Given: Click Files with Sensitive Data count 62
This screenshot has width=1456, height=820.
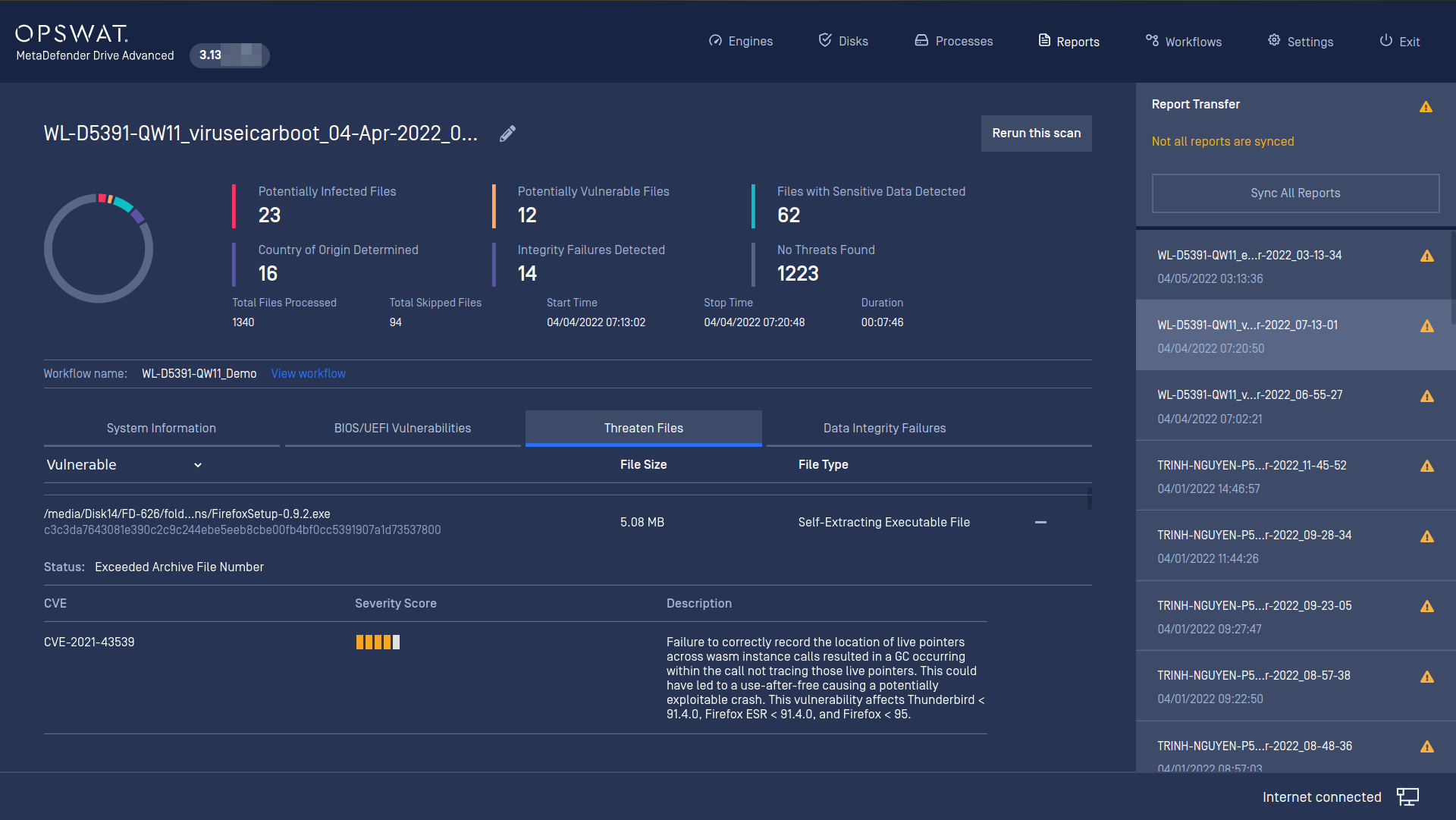Looking at the screenshot, I should 789,215.
